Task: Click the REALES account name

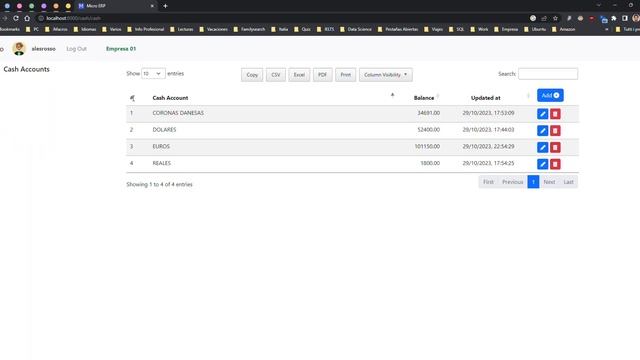Action: pyautogui.click(x=162, y=163)
